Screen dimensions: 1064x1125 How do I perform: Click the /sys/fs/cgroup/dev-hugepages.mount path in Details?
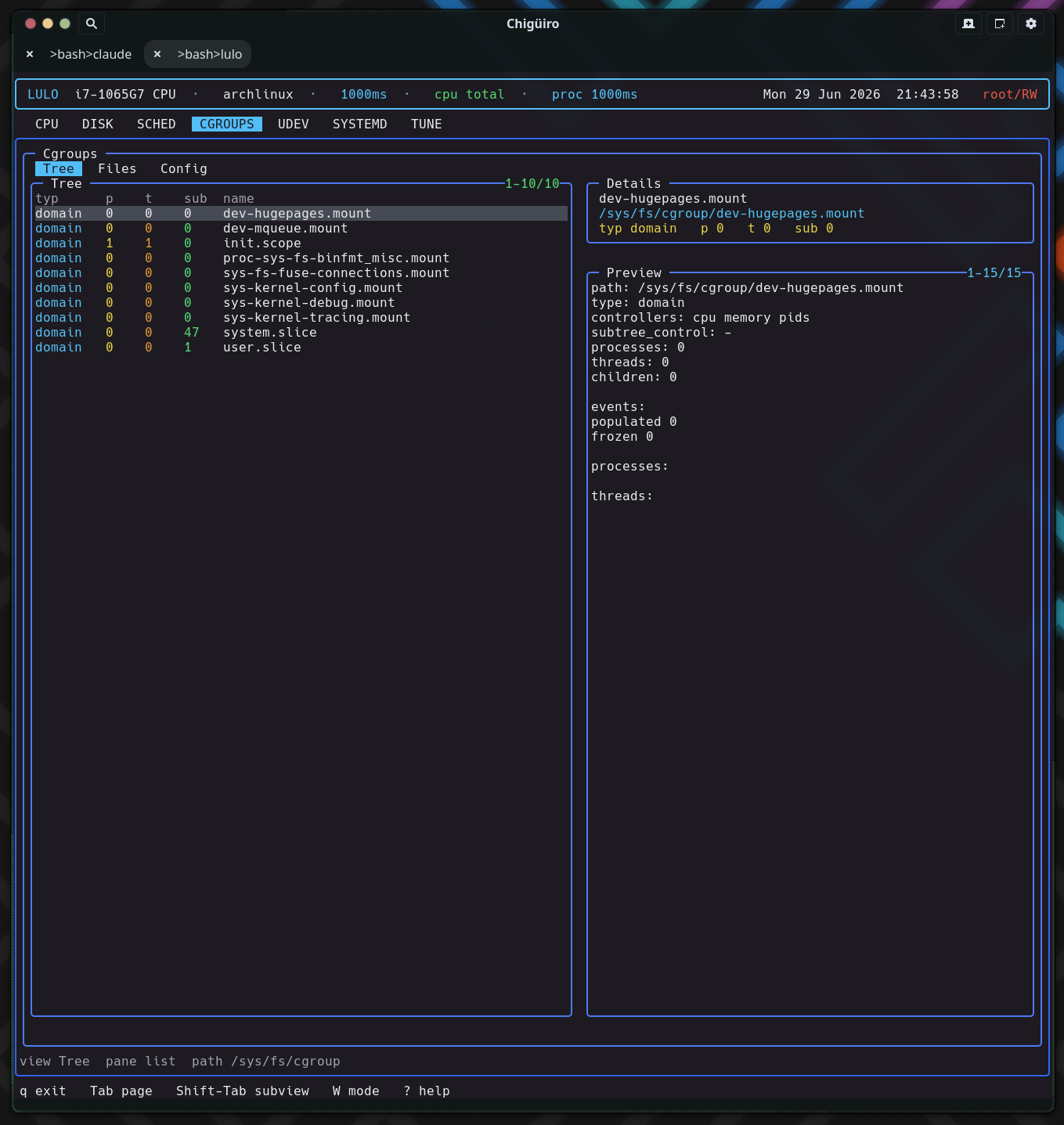(732, 213)
